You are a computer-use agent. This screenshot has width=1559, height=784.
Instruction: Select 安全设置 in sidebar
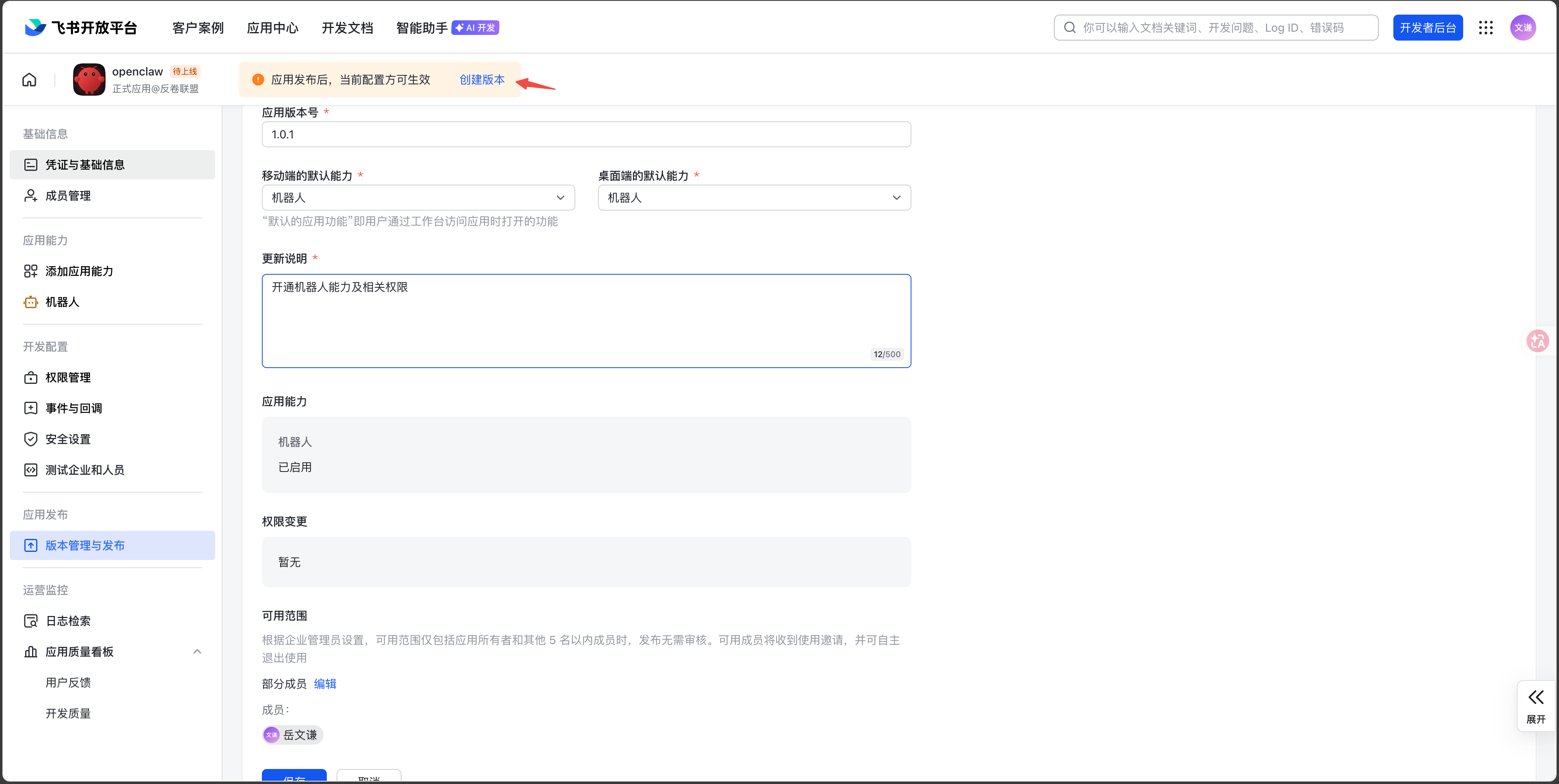pyautogui.click(x=112, y=439)
